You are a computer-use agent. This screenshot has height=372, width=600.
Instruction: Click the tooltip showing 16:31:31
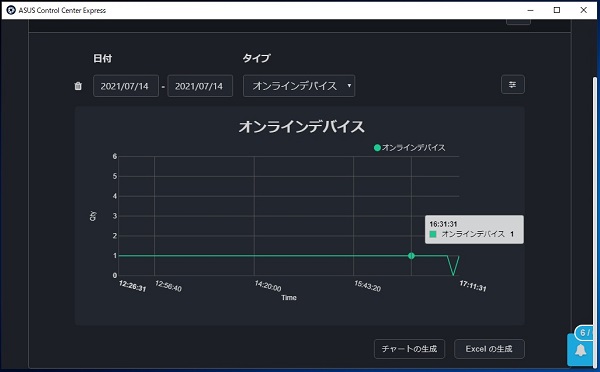474,229
